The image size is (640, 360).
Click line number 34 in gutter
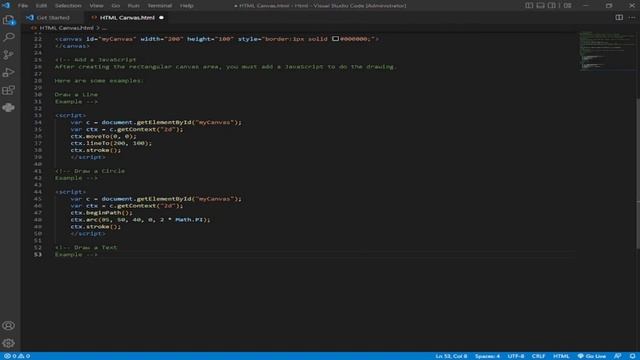pos(38,122)
